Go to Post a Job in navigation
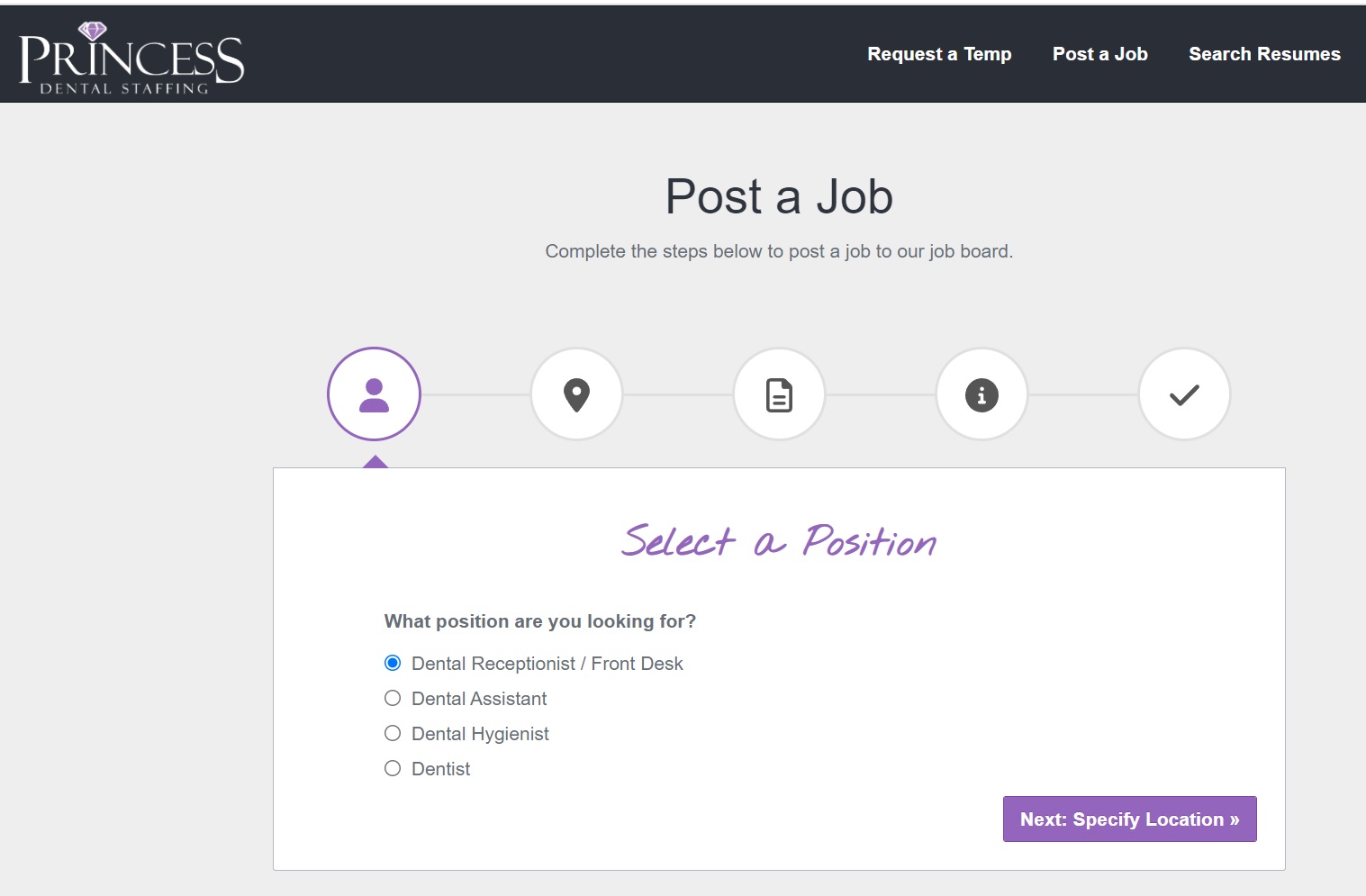The height and width of the screenshot is (896, 1366). [1099, 54]
